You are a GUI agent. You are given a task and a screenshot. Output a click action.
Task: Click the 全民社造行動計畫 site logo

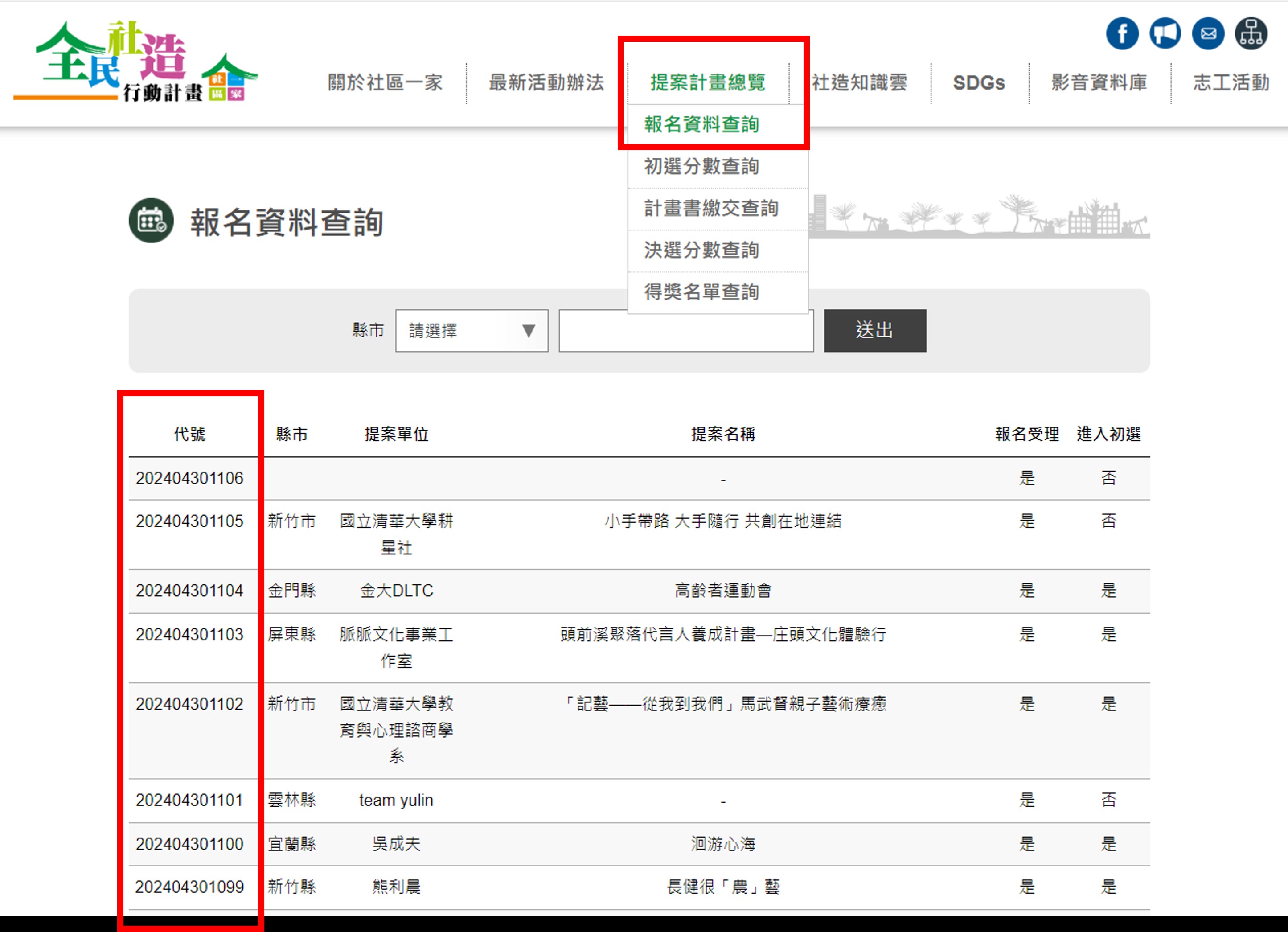coord(136,62)
